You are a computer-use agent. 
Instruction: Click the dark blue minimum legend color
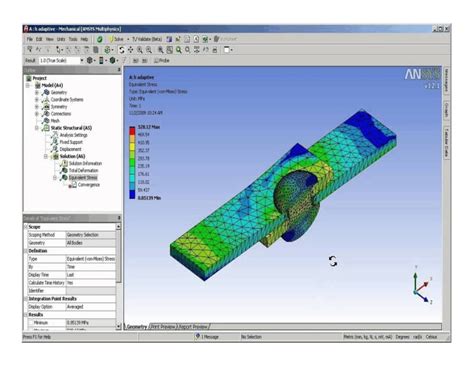132,195
